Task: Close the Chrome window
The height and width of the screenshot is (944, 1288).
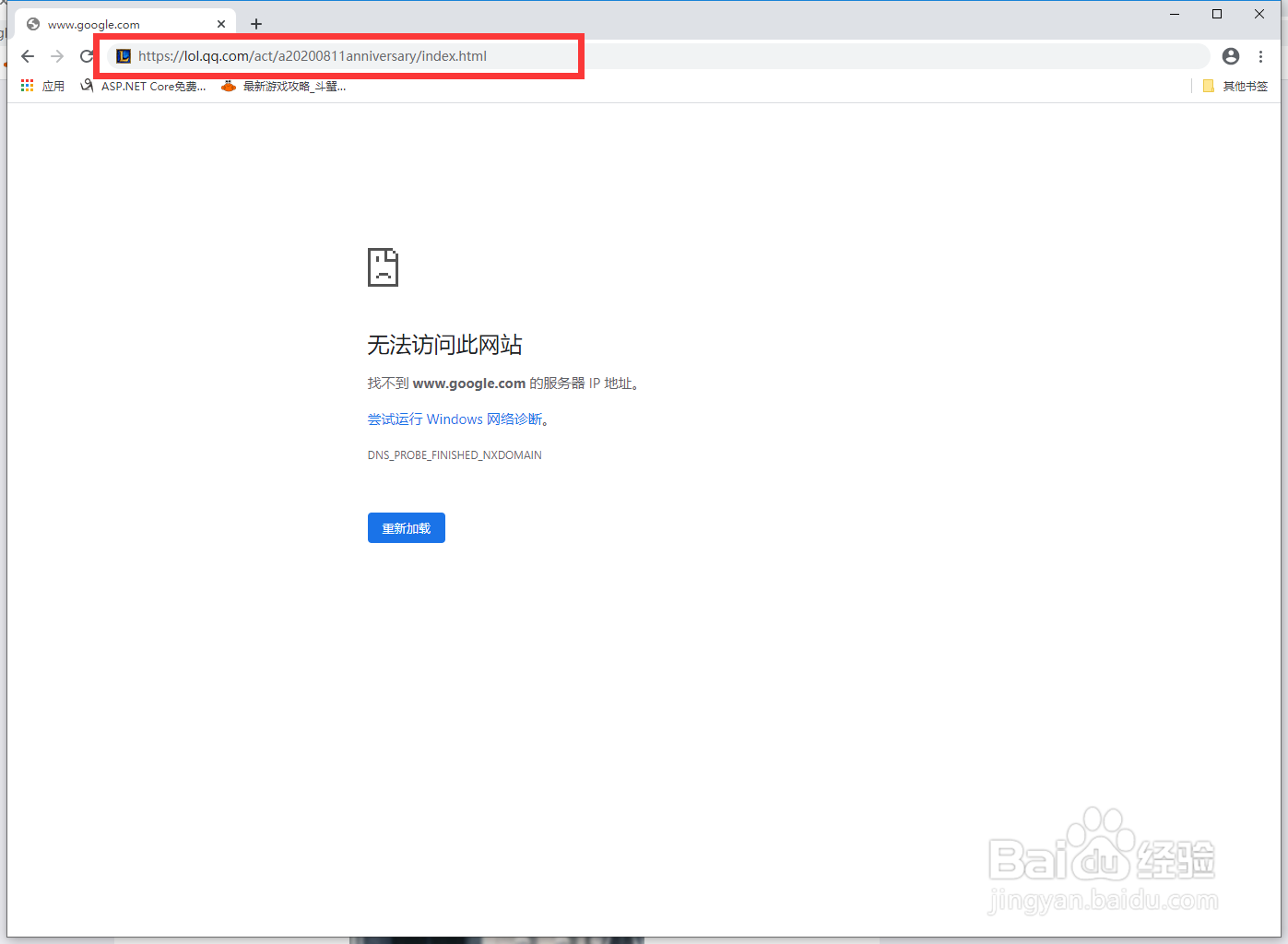Action: coord(1259,14)
